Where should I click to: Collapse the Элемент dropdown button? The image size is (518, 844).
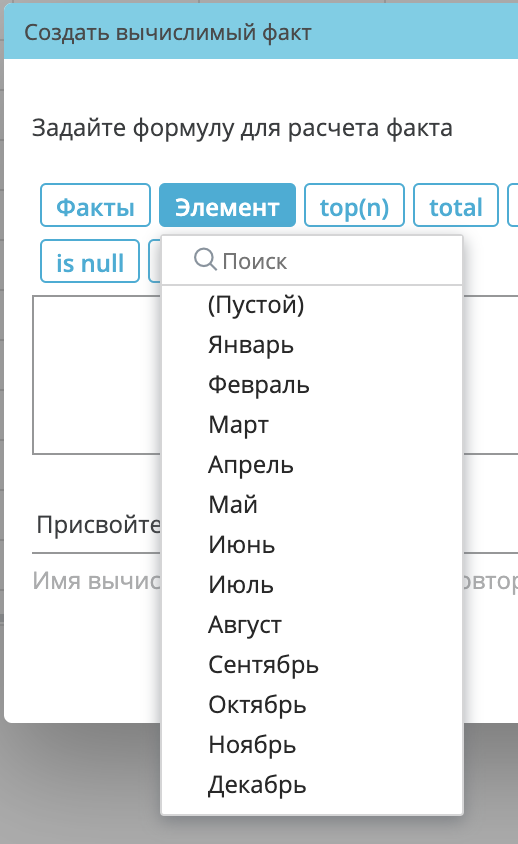click(227, 205)
